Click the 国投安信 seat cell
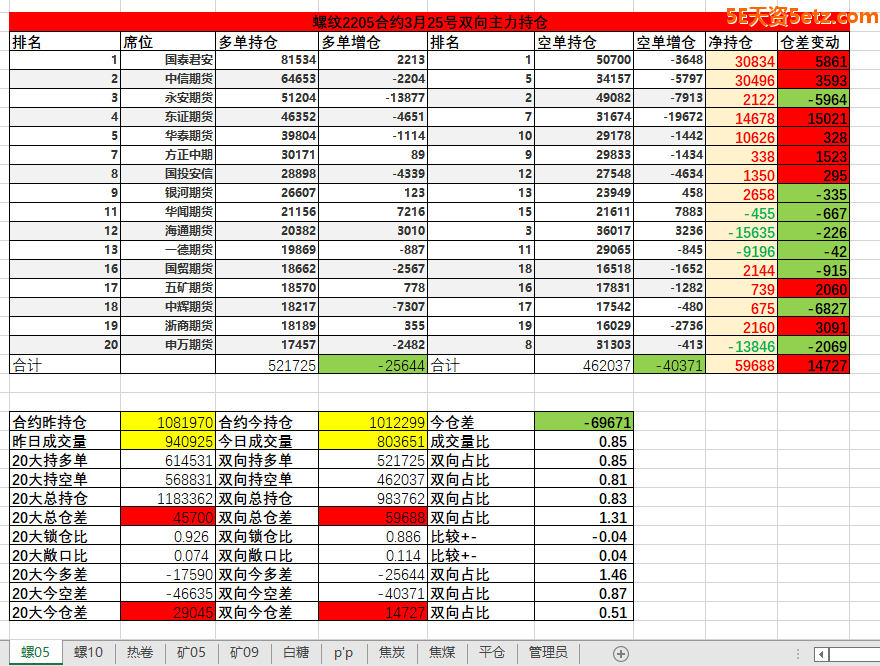880x666 pixels. 168,174
